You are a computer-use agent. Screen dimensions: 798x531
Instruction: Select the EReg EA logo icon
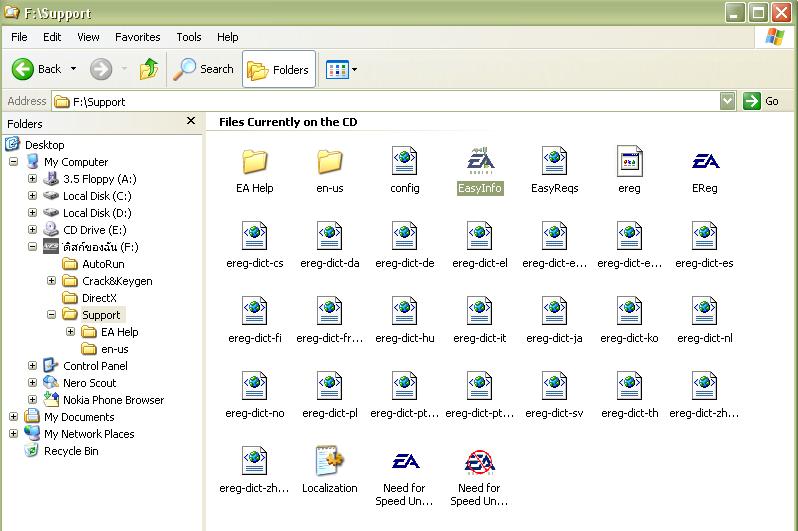click(705, 161)
